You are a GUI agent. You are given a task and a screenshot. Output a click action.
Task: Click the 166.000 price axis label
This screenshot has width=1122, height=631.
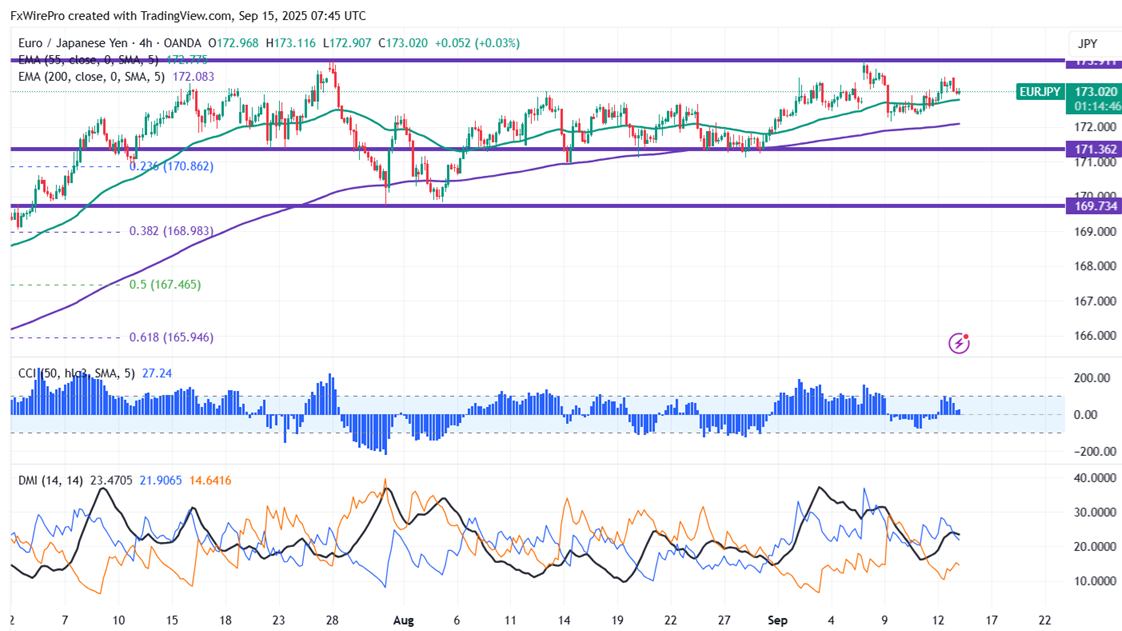click(1096, 336)
